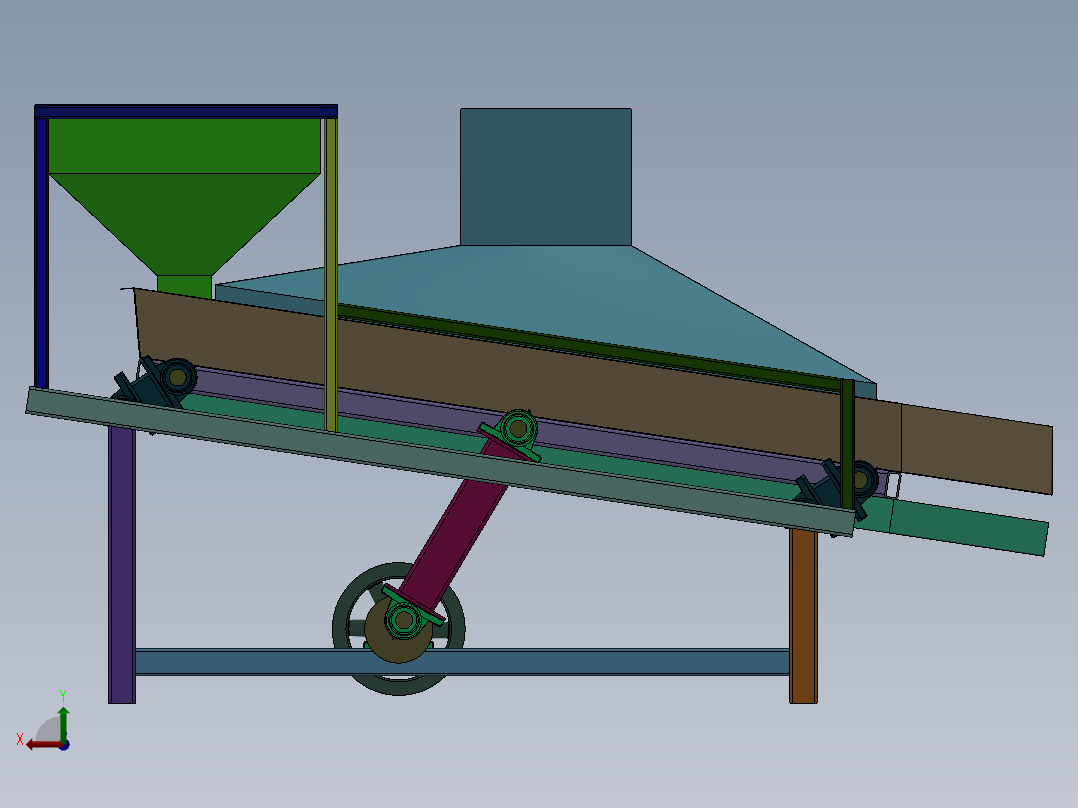Pick the hopper's narrow outlet neck
Screen dimensions: 1078x808
click(184, 286)
